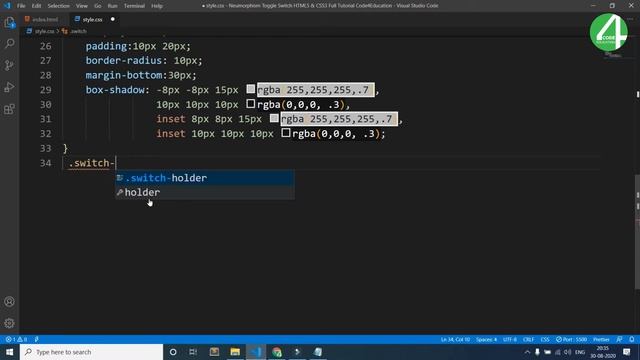The width and height of the screenshot is (640, 360).
Task: Click the clock showing 30-08-2020
Action: coord(603,352)
